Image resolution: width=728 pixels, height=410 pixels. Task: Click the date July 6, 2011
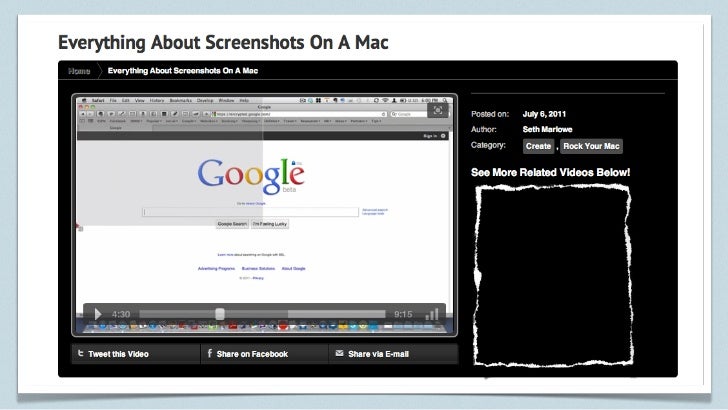coord(544,114)
